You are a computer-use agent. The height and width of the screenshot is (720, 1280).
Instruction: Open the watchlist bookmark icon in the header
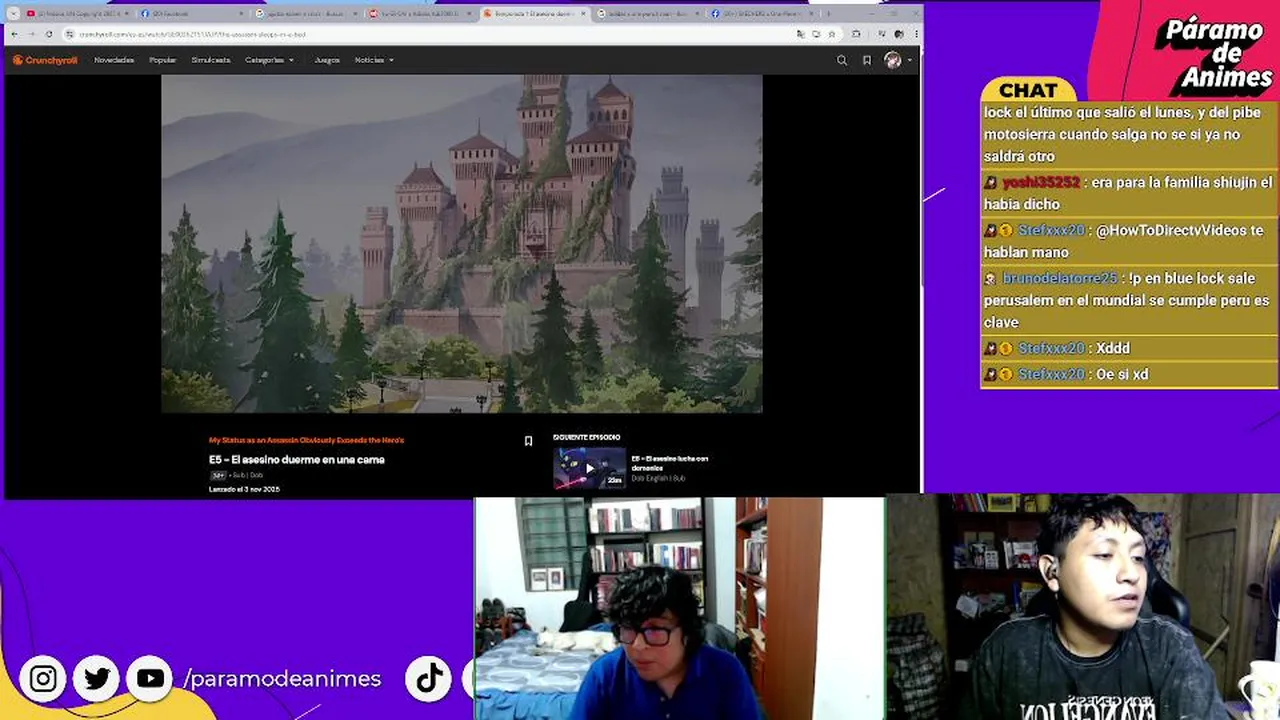pyautogui.click(x=867, y=60)
